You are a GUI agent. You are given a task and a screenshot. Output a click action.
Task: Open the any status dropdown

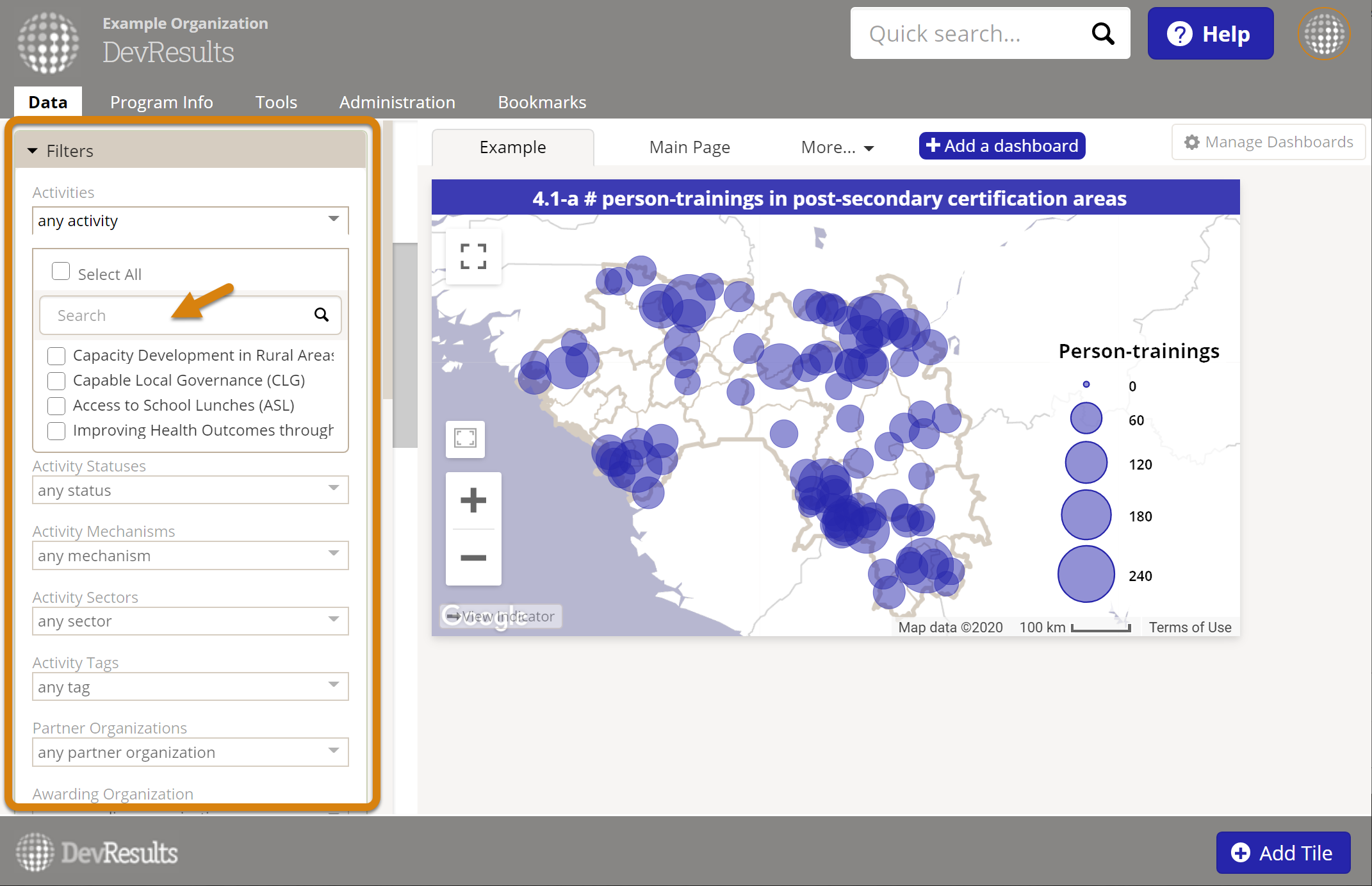click(190, 490)
